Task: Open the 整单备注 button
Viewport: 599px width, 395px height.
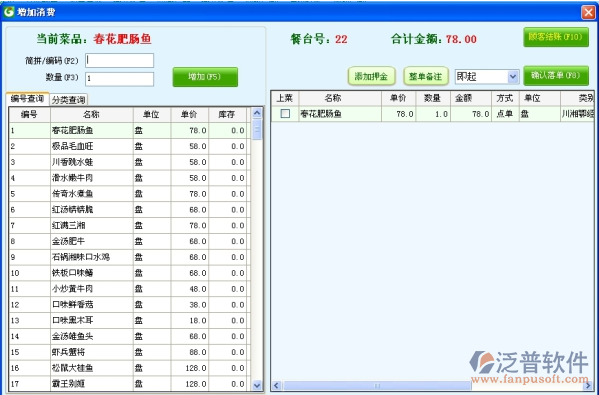Action: [426, 76]
